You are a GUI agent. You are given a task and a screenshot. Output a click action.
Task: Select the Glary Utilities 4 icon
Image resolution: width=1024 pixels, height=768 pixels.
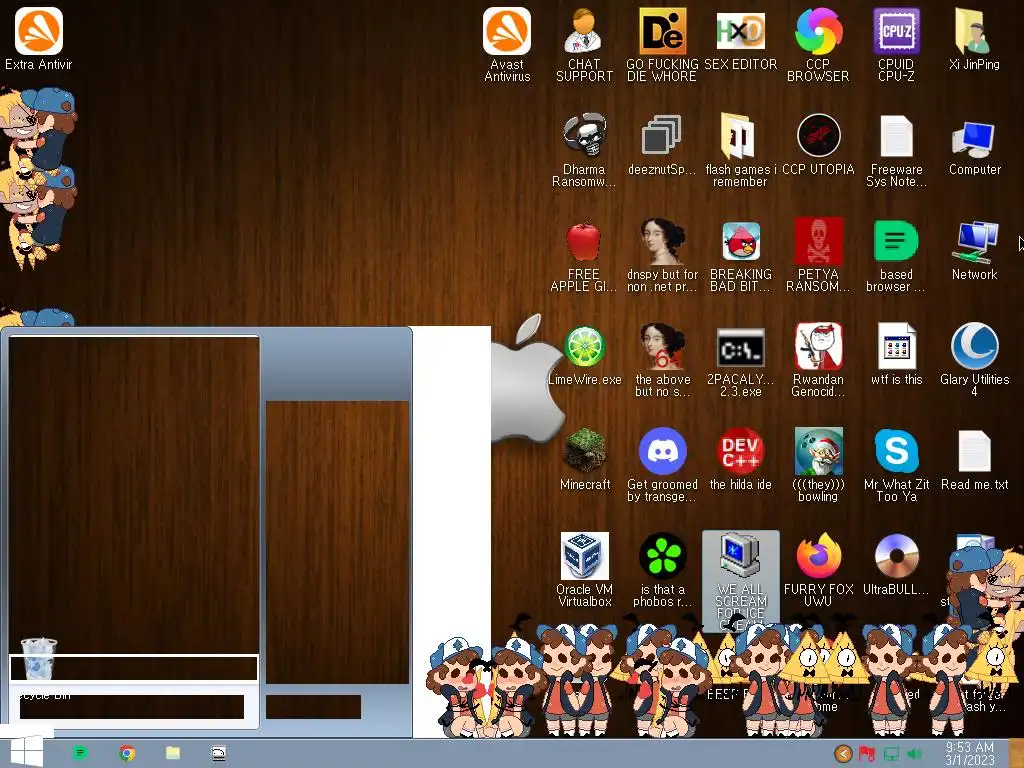974,360
